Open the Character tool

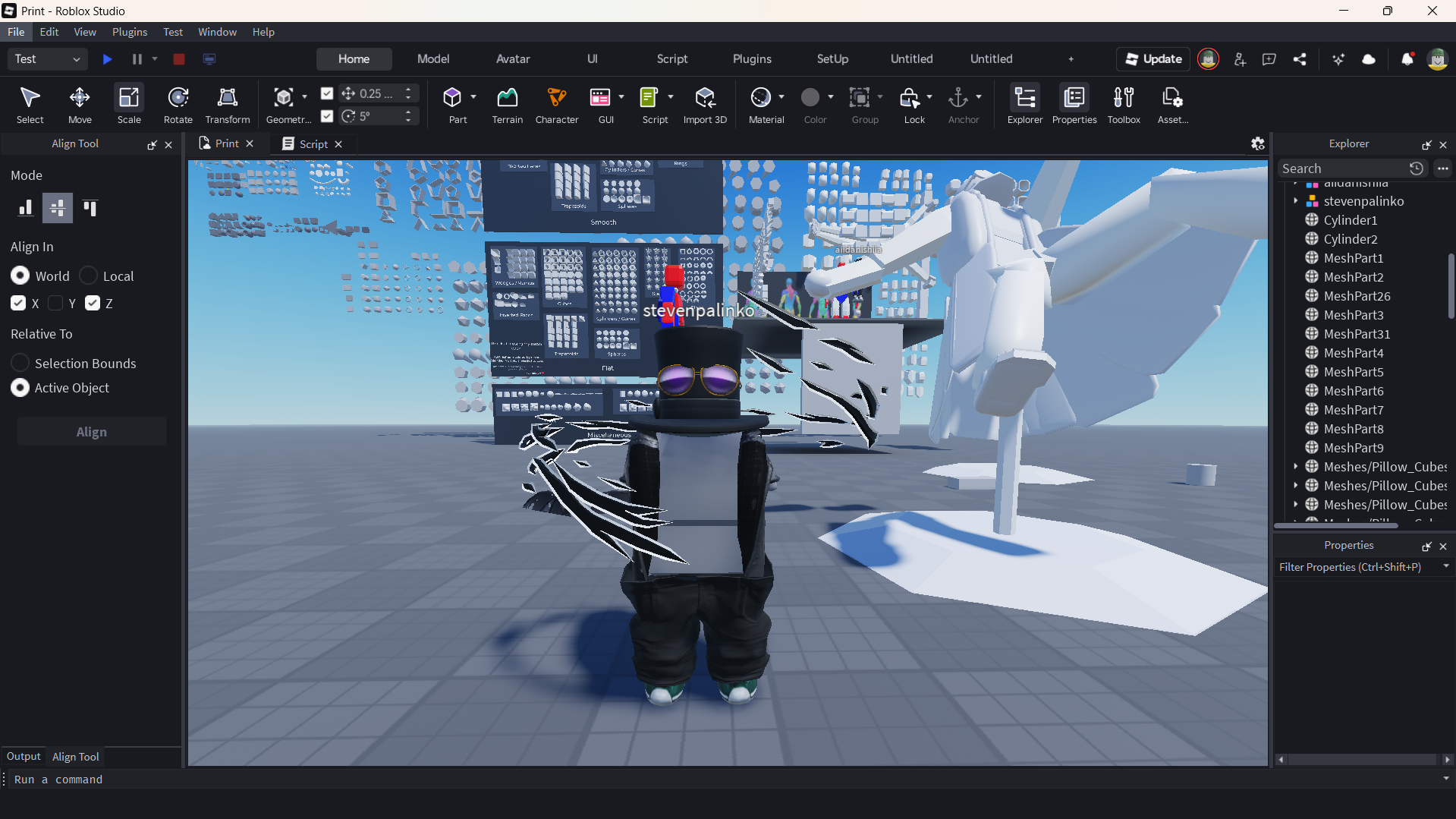pyautogui.click(x=557, y=105)
